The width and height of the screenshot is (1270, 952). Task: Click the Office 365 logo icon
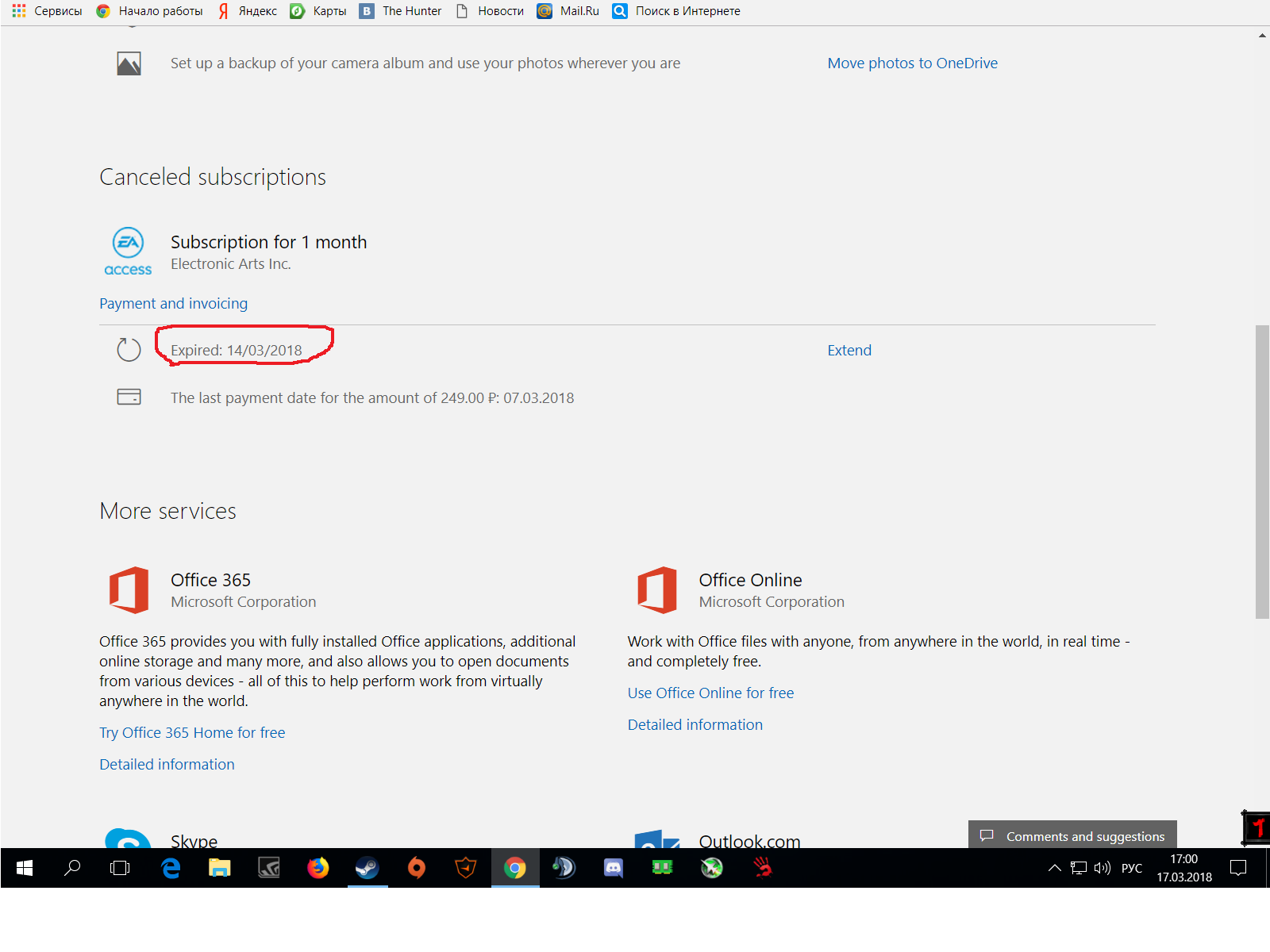(129, 590)
